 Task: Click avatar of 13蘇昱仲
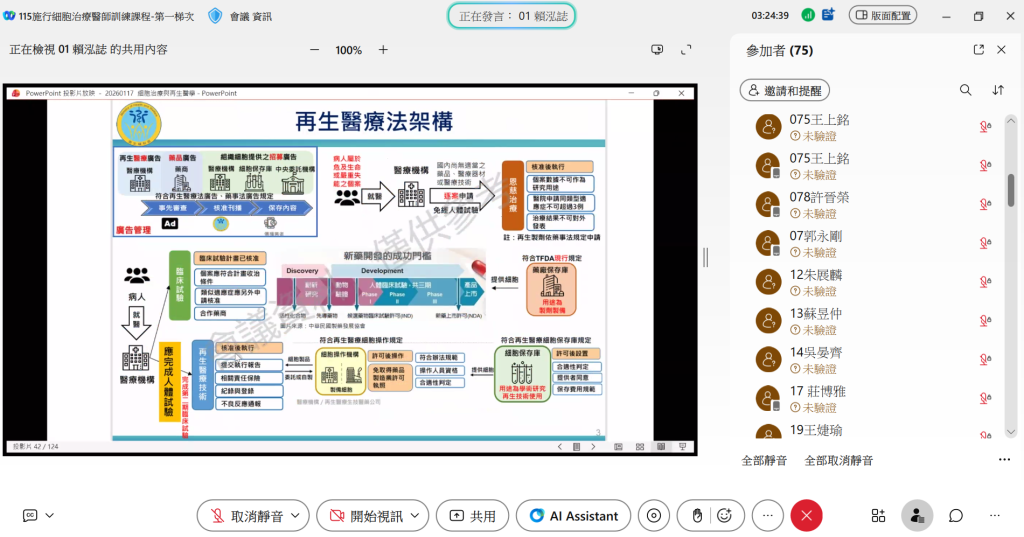tap(769, 321)
